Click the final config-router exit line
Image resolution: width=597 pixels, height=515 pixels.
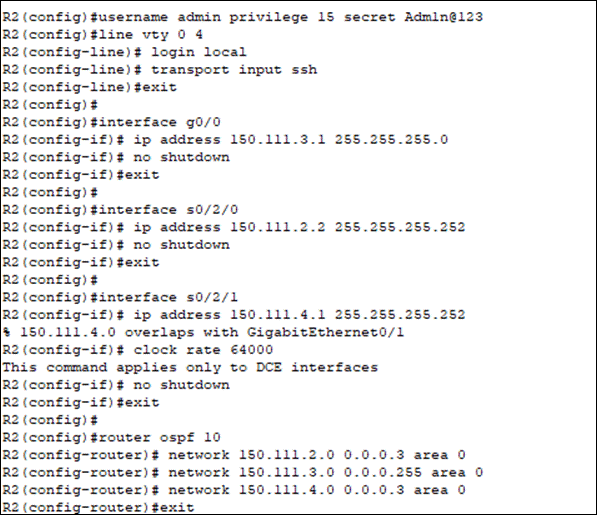coord(98,507)
